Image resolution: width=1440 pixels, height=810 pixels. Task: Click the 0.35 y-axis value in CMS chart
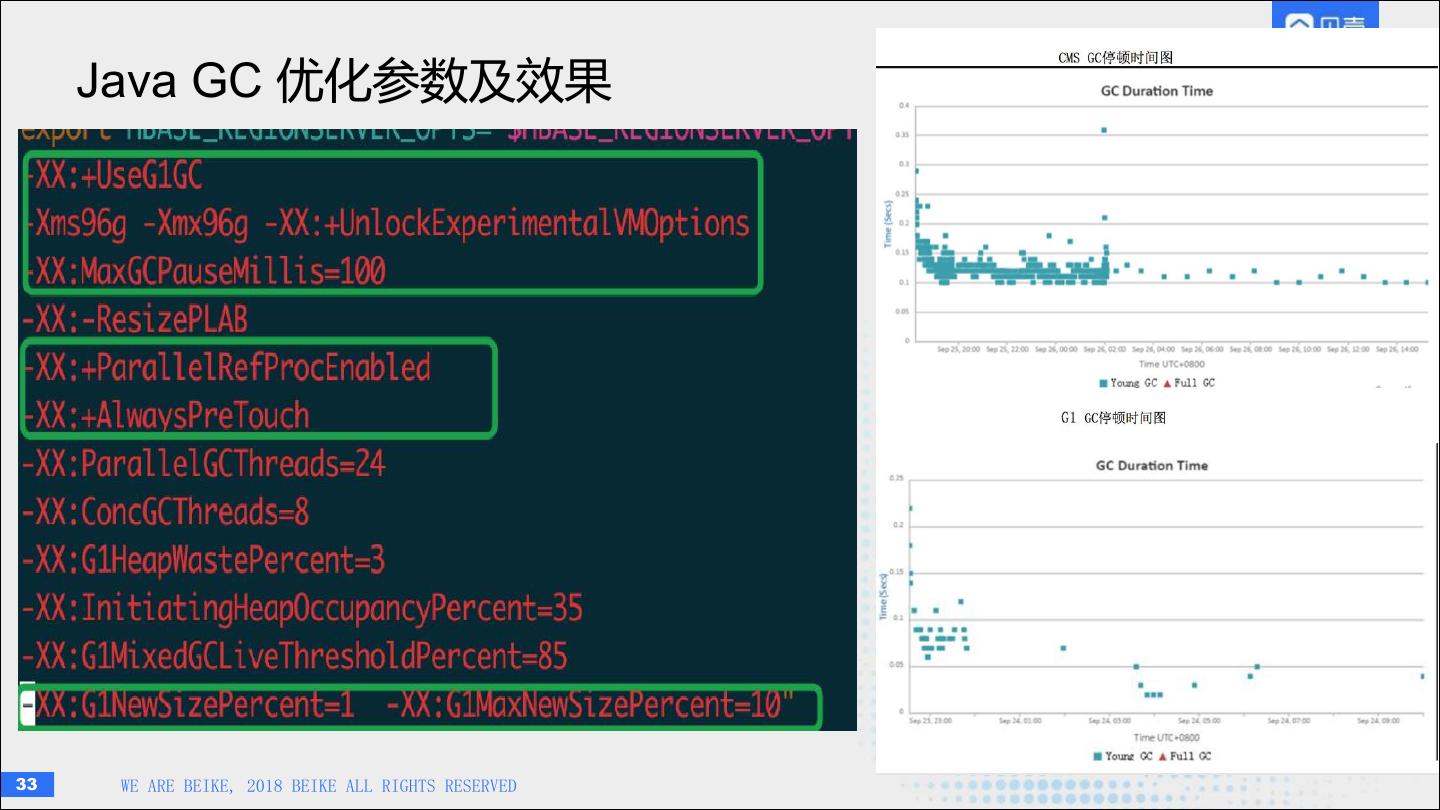(x=903, y=134)
